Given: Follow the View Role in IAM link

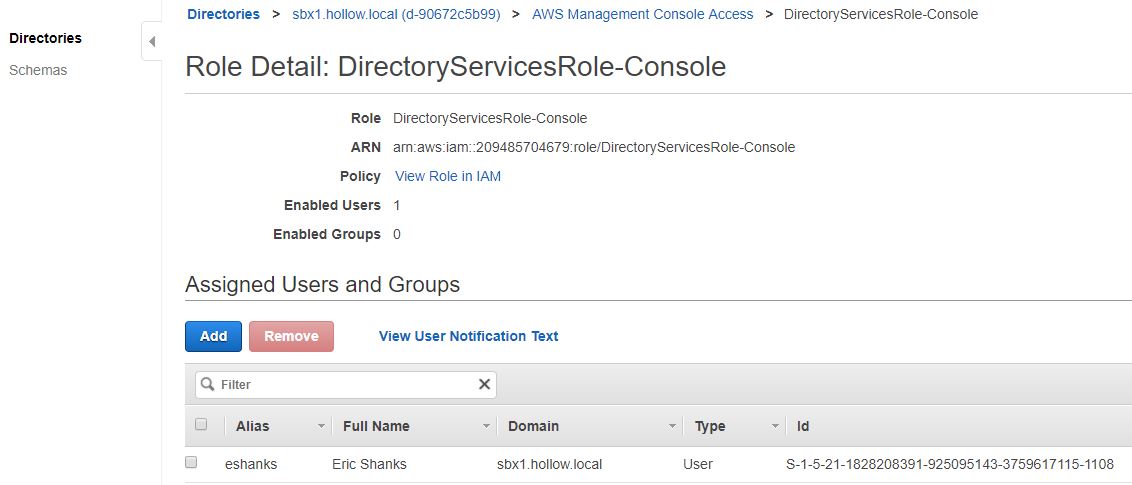Looking at the screenshot, I should click(448, 176).
